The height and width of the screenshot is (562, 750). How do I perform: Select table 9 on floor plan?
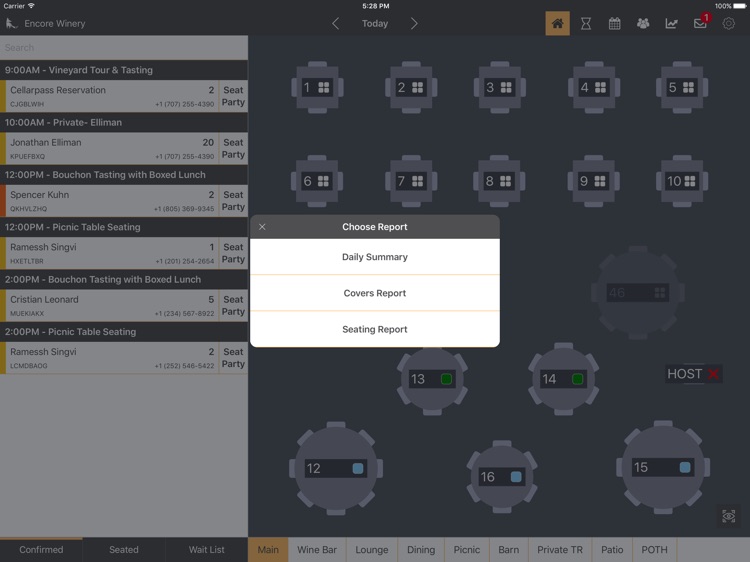tap(593, 181)
